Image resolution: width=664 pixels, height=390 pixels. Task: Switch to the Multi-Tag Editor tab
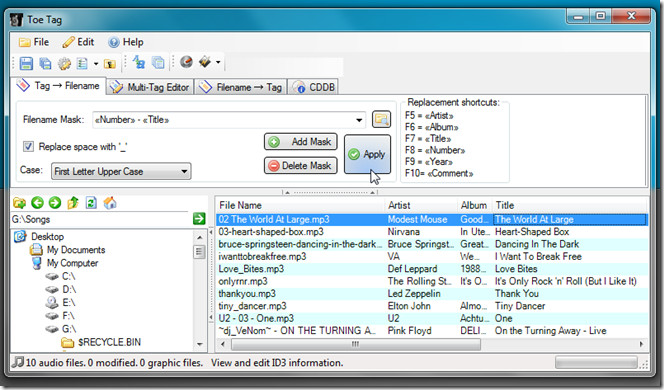[150, 87]
